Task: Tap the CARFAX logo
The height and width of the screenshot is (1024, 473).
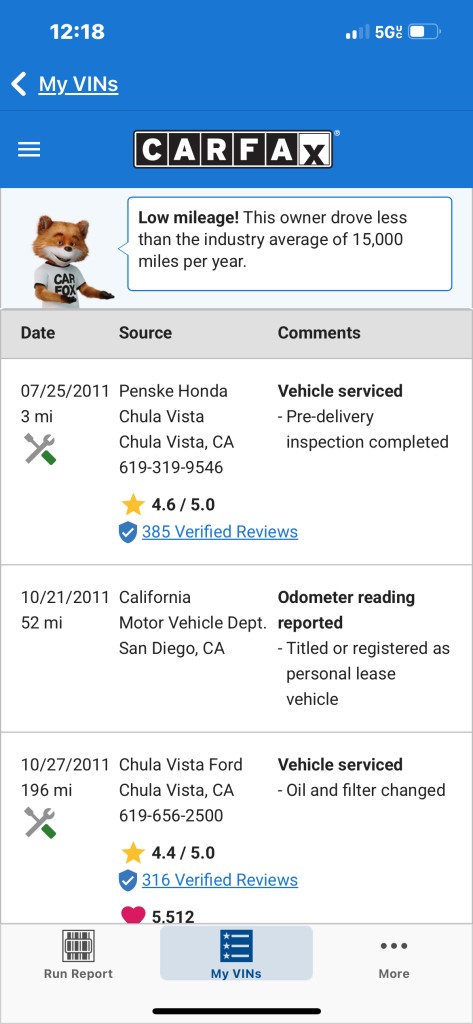Action: 233,149
